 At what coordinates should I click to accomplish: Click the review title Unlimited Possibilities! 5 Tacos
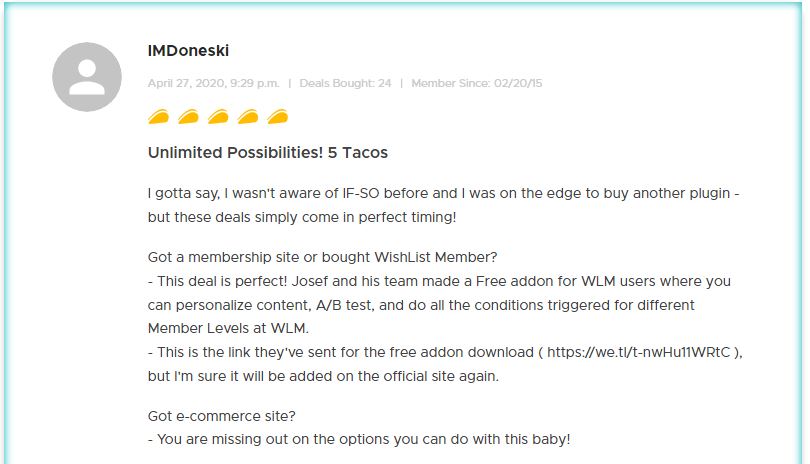click(268, 153)
